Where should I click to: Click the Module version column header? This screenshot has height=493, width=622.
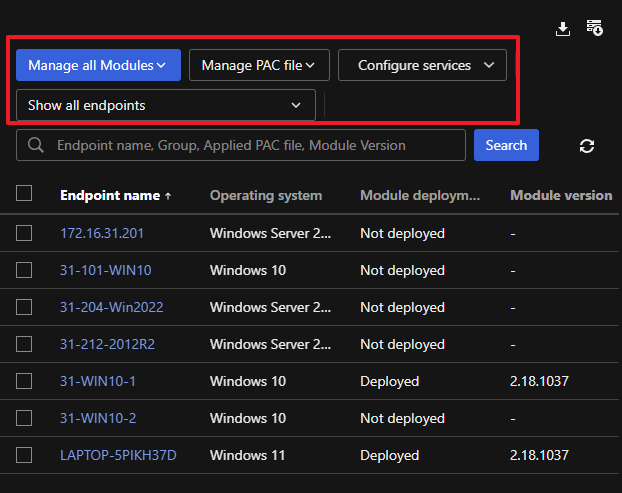coord(561,195)
